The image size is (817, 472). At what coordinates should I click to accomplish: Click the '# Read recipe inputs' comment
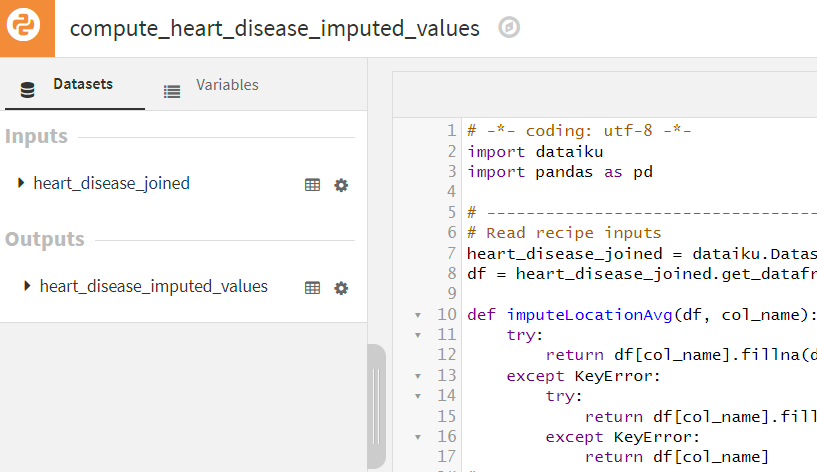pos(564,233)
